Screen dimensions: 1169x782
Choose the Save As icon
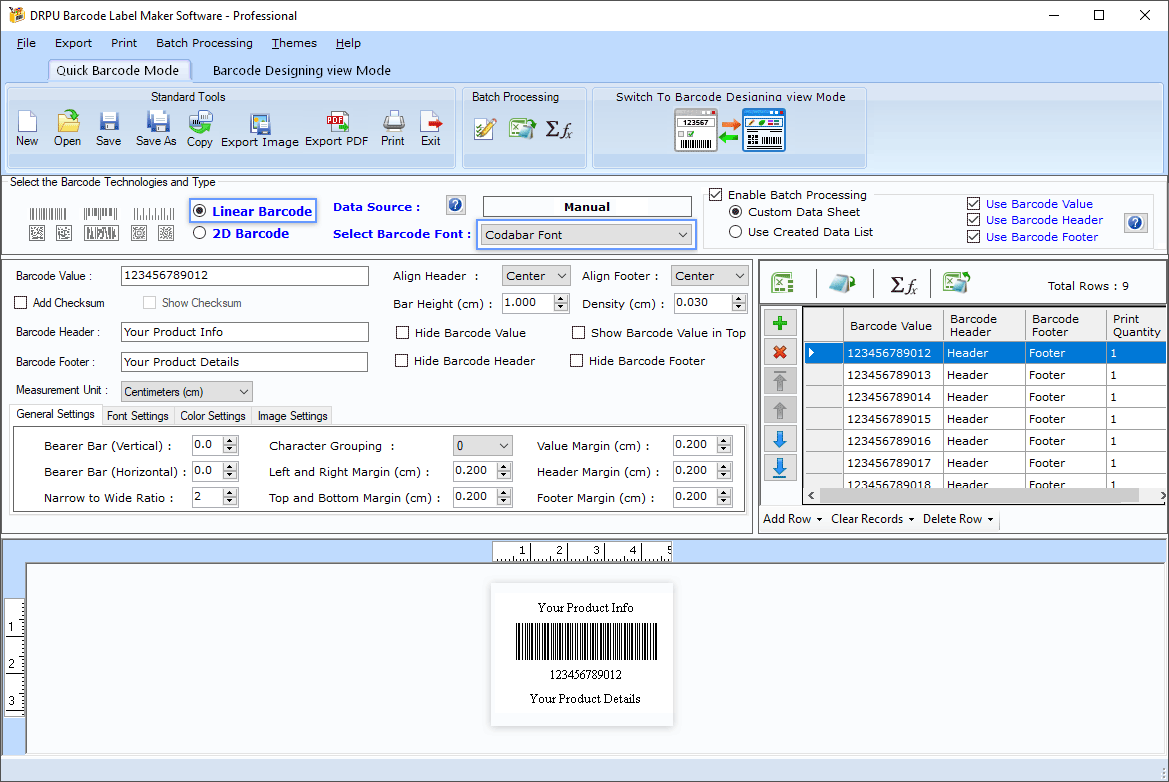pyautogui.click(x=157, y=128)
